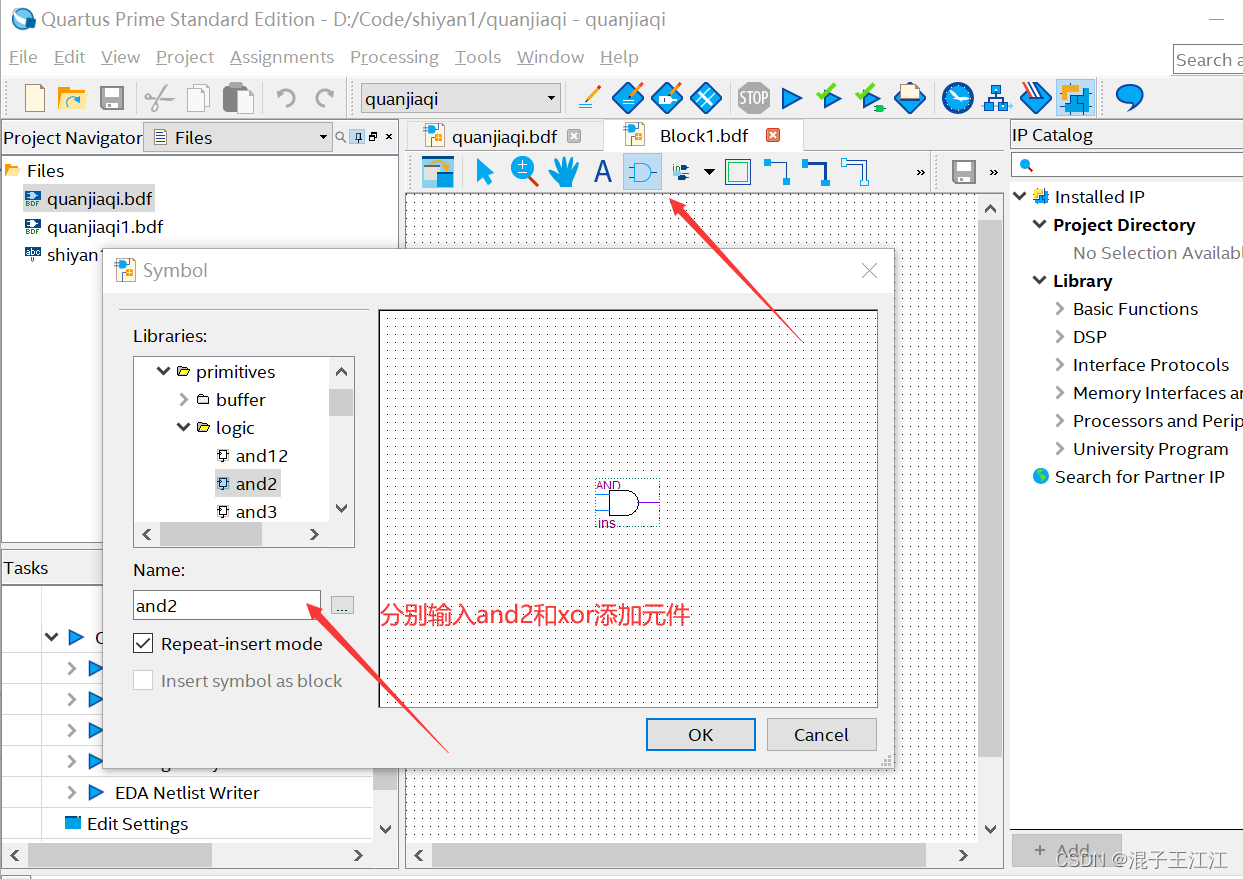Click OK in the Symbol dialog
This screenshot has width=1243, height=879.
(x=701, y=735)
